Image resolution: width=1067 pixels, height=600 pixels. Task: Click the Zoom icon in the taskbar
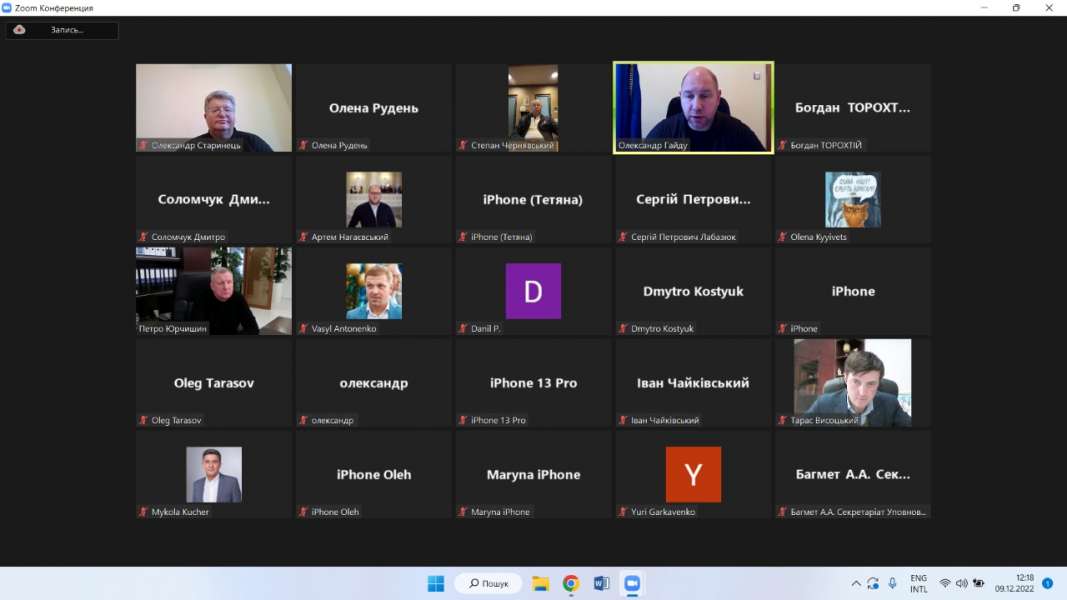631,583
